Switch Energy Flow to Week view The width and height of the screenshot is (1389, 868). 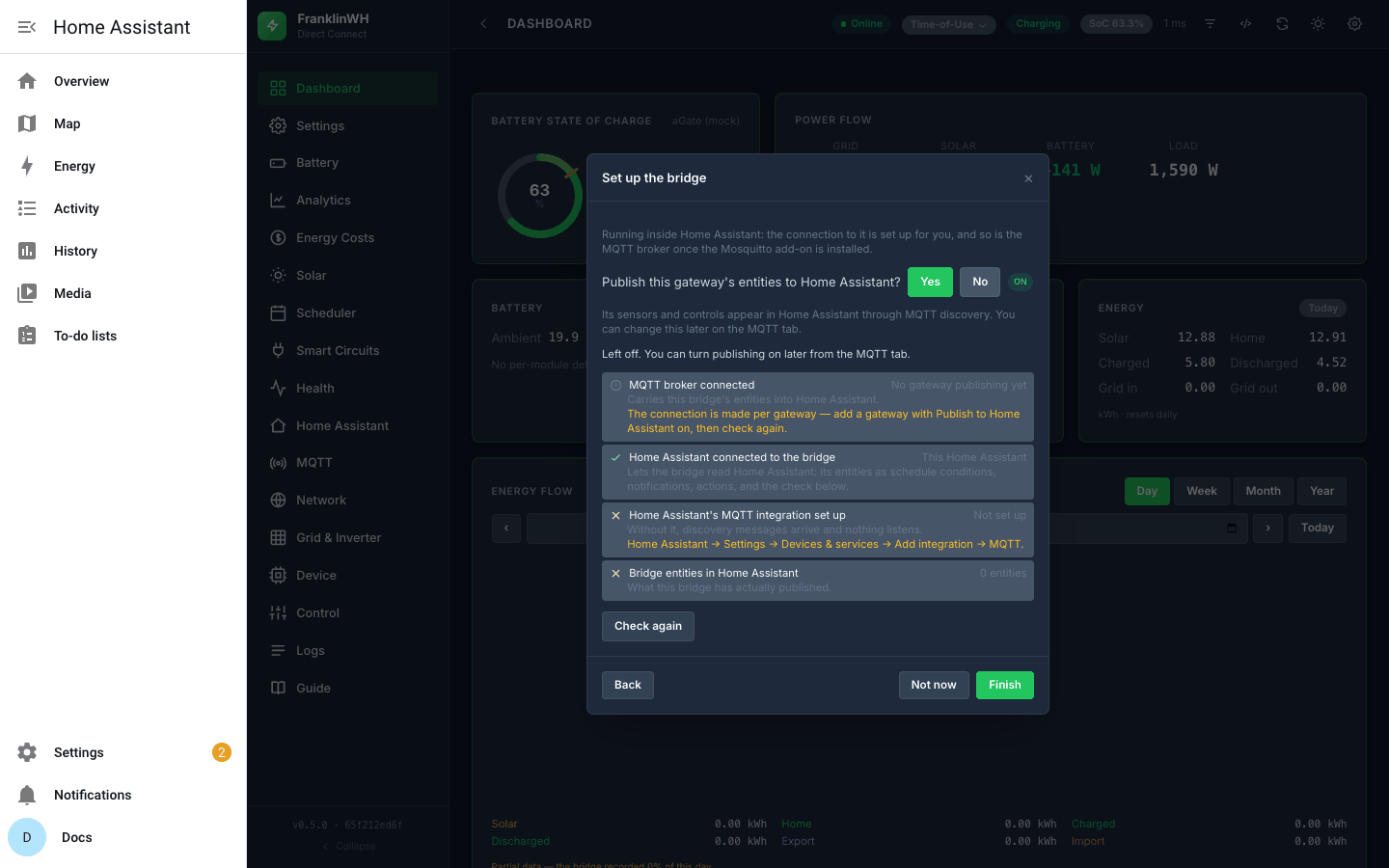[1202, 491]
